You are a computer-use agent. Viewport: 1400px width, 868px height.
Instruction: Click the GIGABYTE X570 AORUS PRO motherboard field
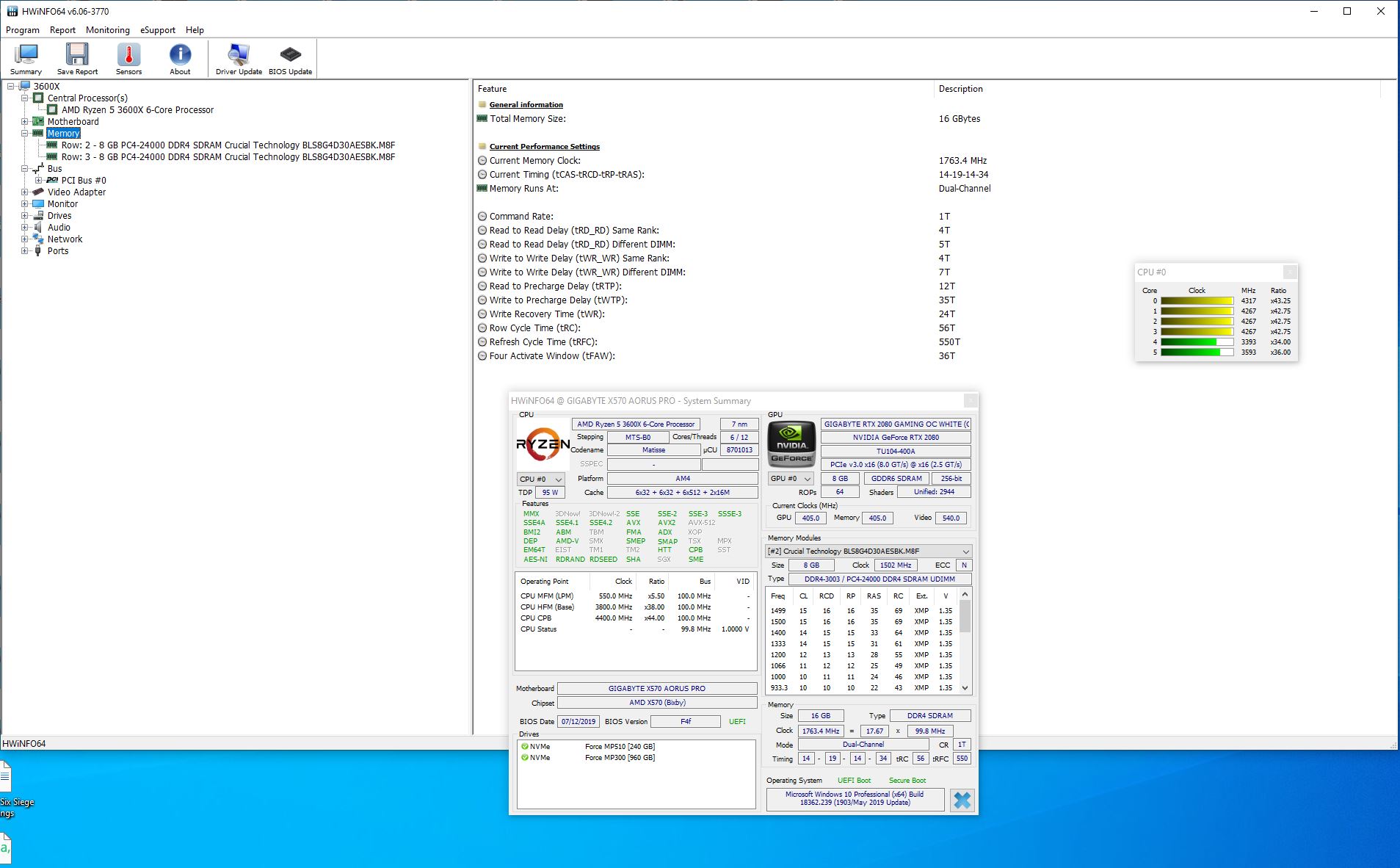pyautogui.click(x=656, y=689)
